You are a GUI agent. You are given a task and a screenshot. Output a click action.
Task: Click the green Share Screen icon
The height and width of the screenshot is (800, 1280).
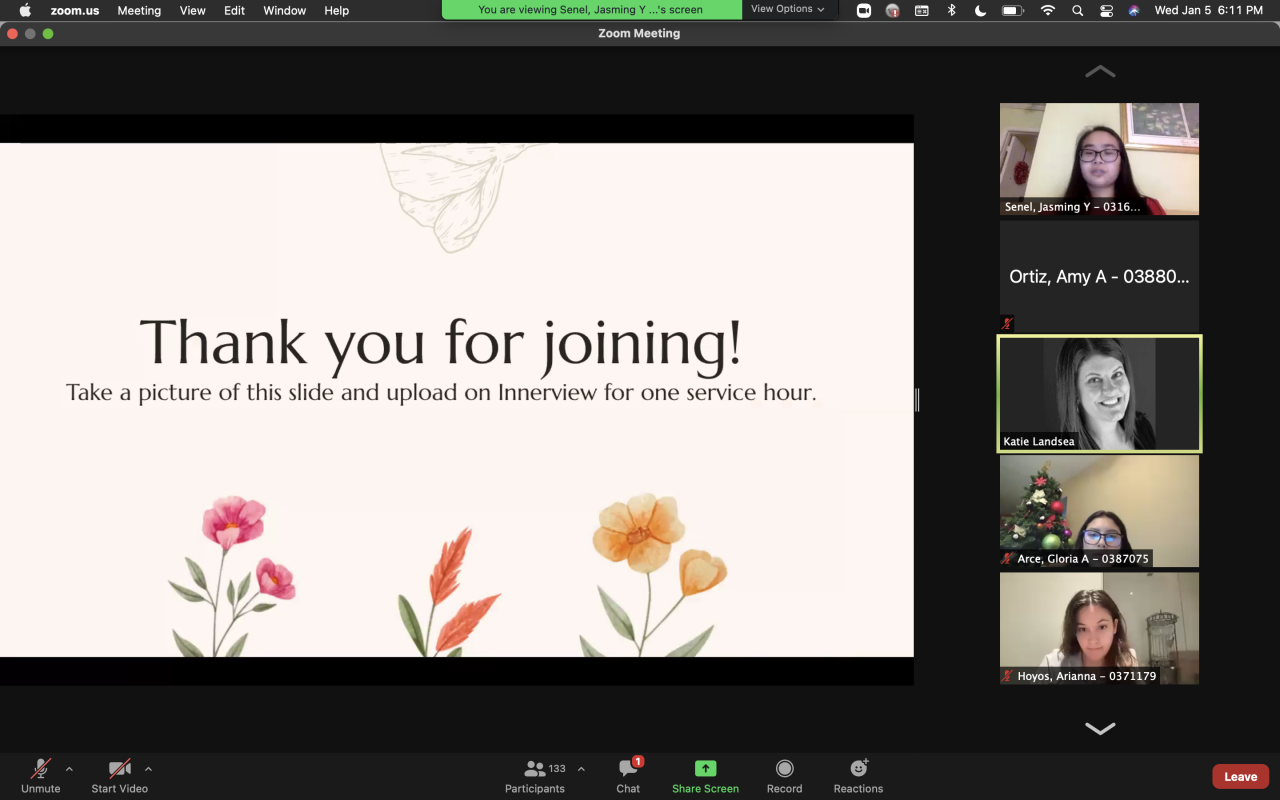705,769
